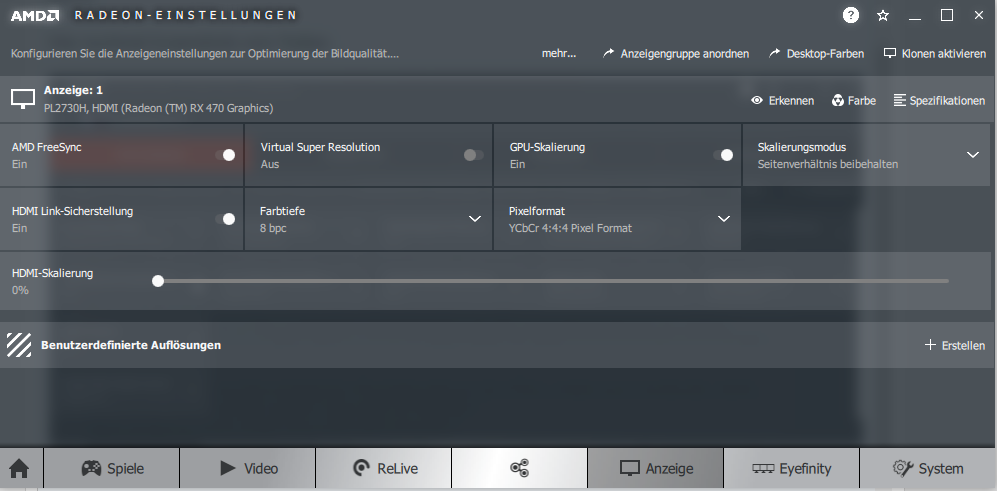Open the ReLive tab
Viewport: 997px width, 491px height.
384,469
